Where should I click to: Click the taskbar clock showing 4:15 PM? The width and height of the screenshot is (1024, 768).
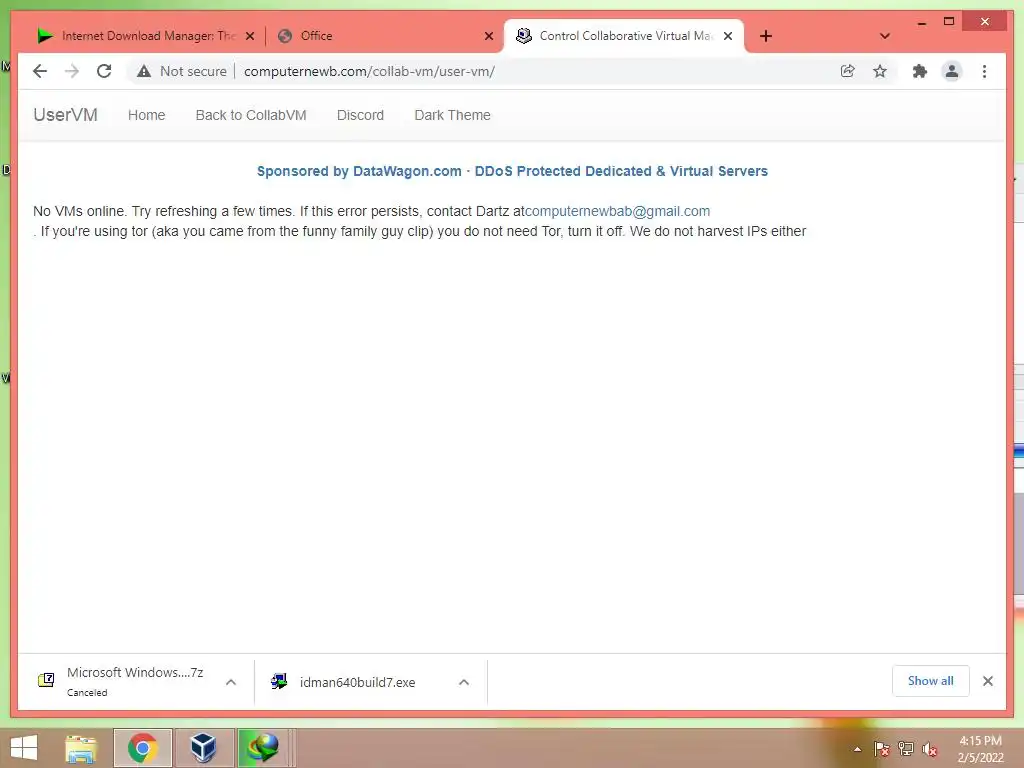click(980, 749)
